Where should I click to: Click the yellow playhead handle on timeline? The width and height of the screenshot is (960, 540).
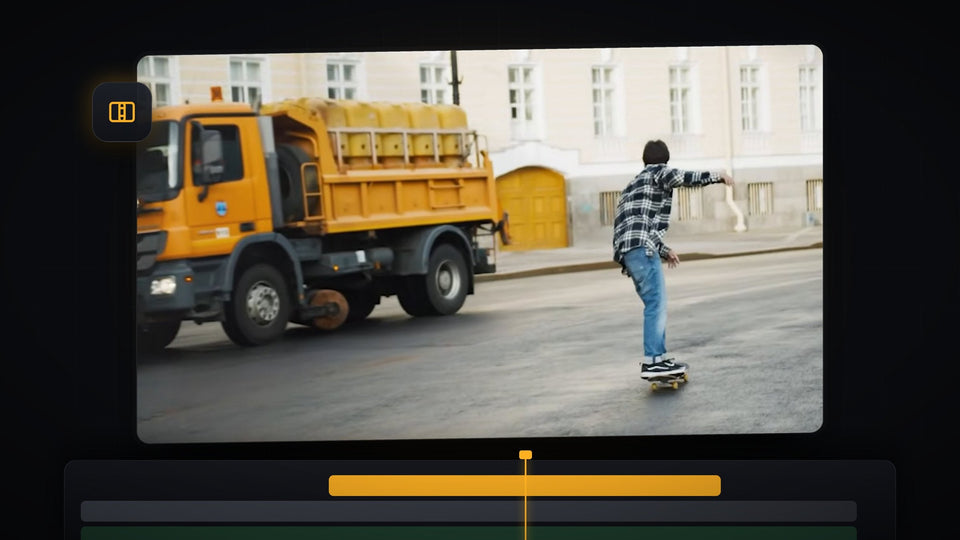point(525,455)
